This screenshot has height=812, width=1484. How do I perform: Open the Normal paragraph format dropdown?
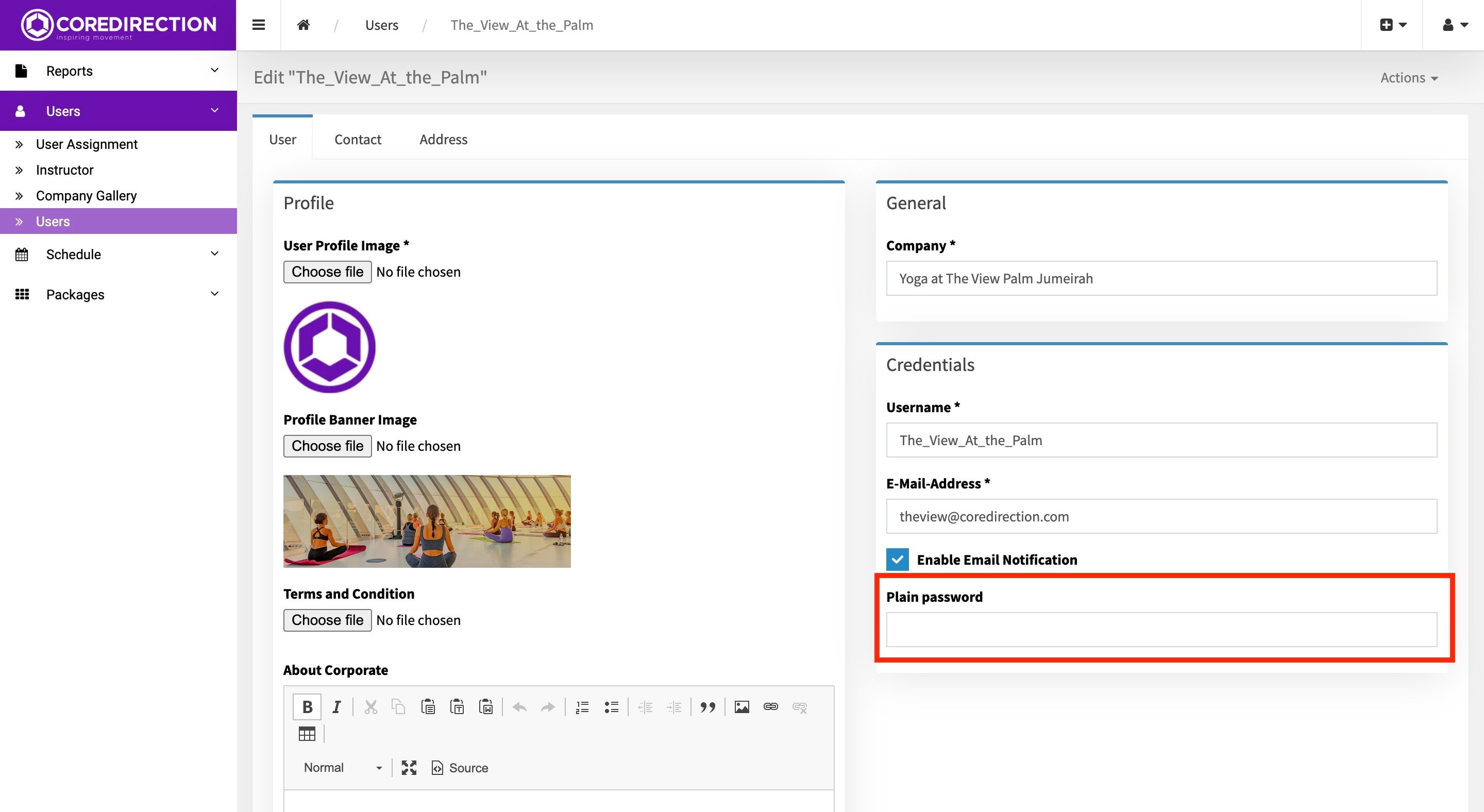[343, 768]
